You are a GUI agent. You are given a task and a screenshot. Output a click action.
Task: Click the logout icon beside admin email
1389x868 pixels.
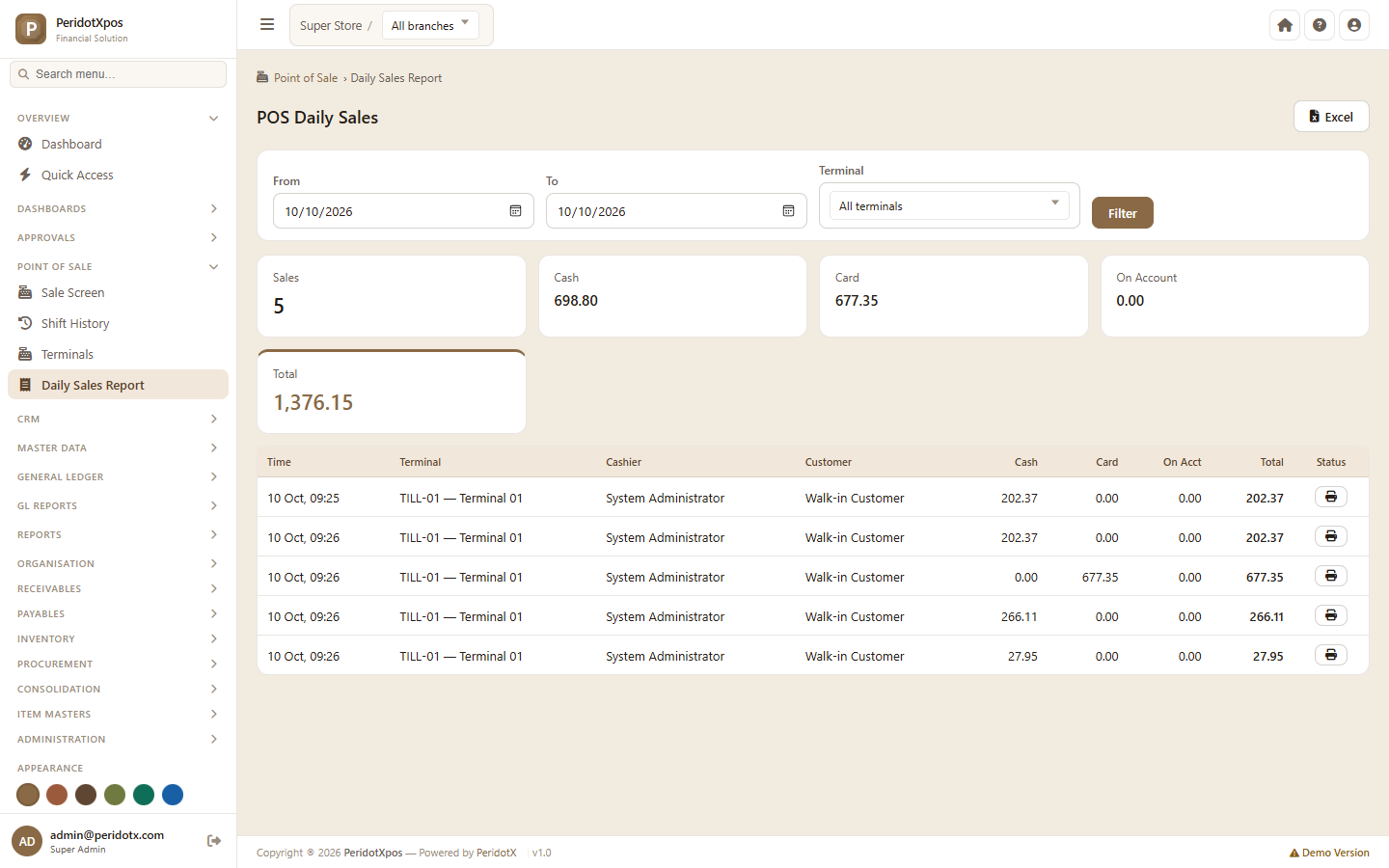pyautogui.click(x=214, y=841)
